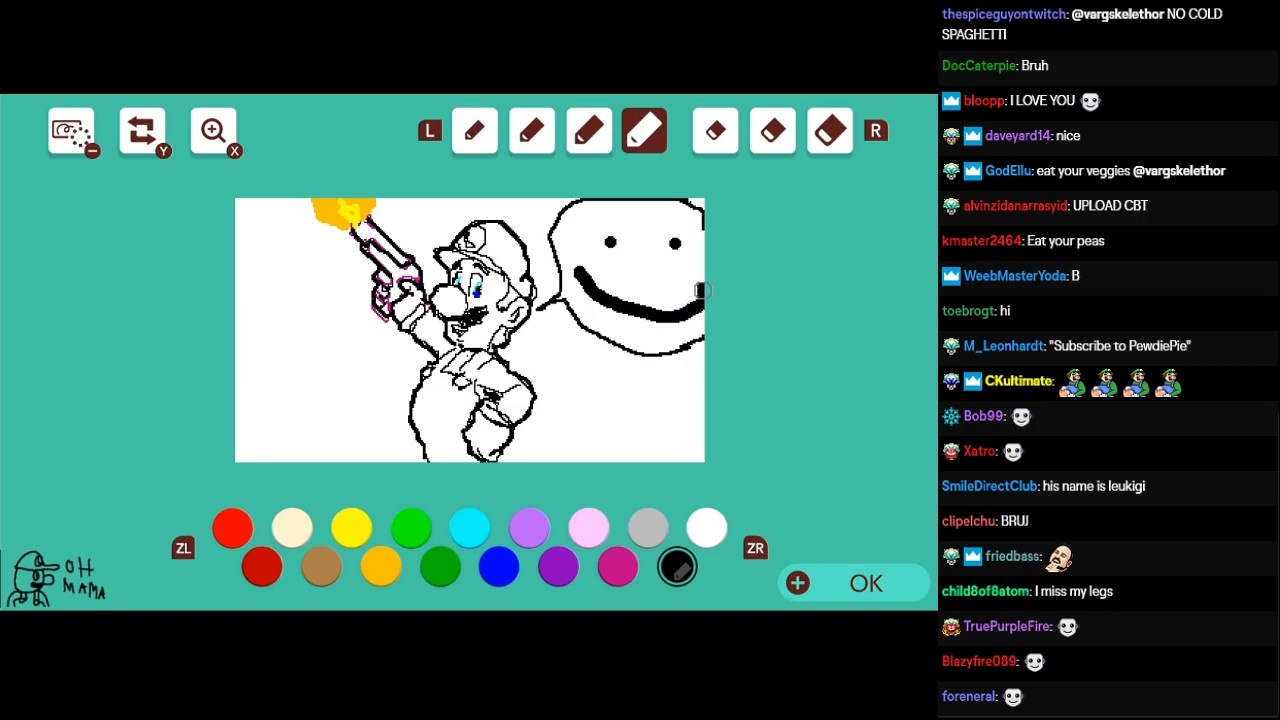Viewport: 1280px width, 720px height.
Task: Click the magnifier zoom X icon
Action: click(x=214, y=132)
